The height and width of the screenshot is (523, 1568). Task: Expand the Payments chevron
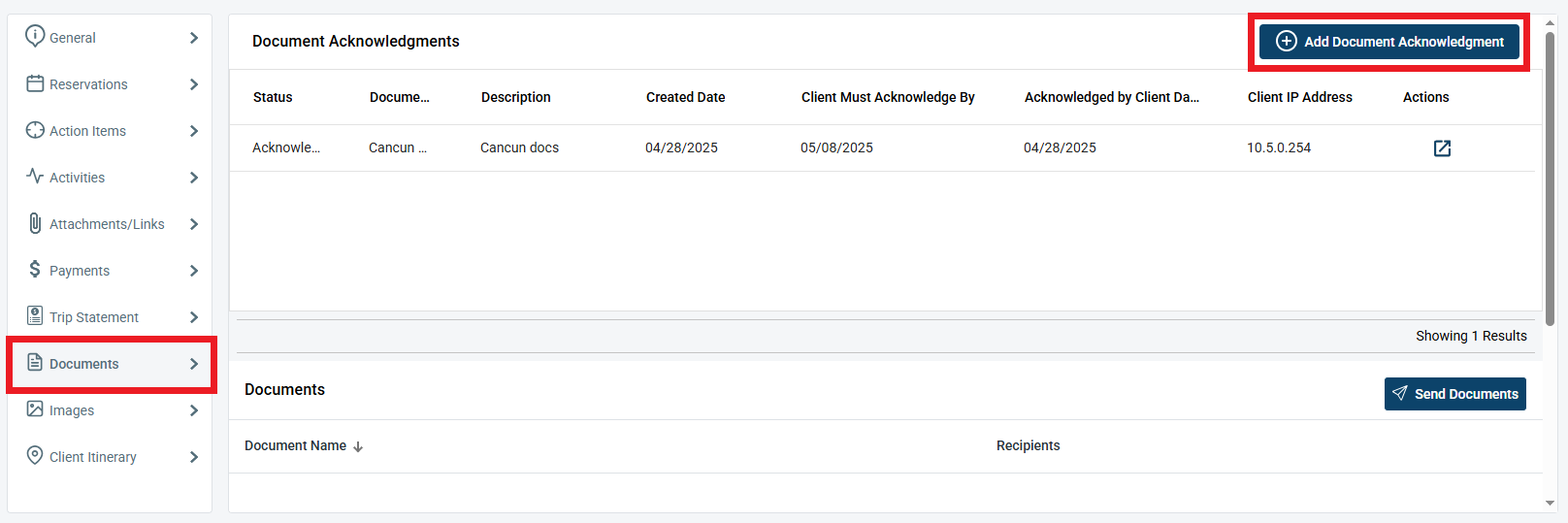point(194,271)
